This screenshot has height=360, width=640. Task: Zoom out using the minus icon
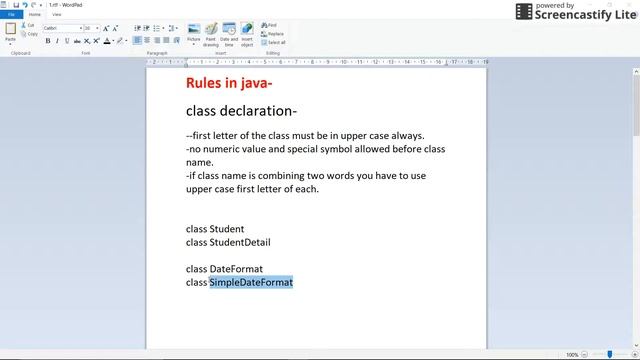[x=584, y=355]
